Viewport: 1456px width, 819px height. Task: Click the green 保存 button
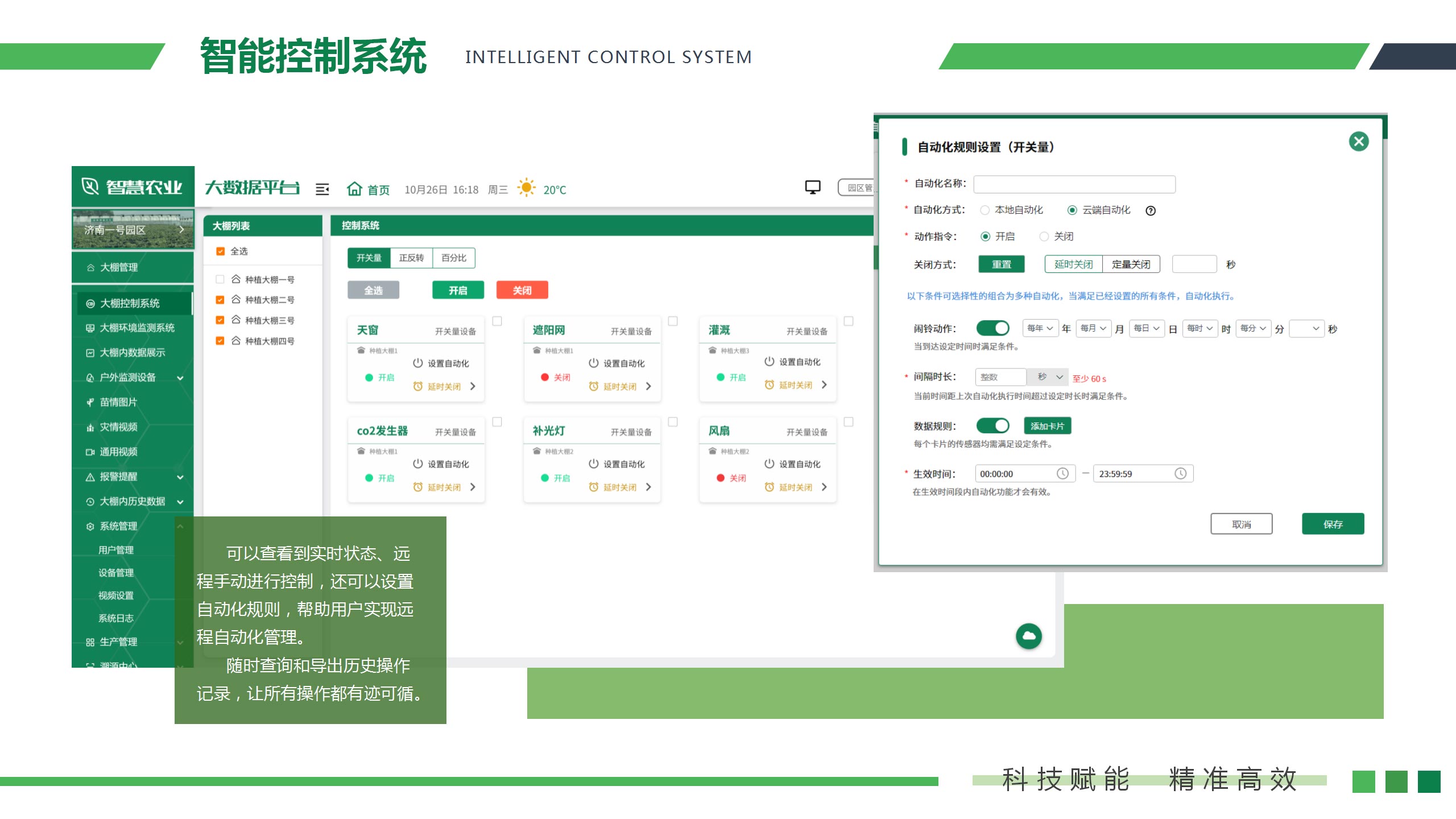pos(1333,524)
